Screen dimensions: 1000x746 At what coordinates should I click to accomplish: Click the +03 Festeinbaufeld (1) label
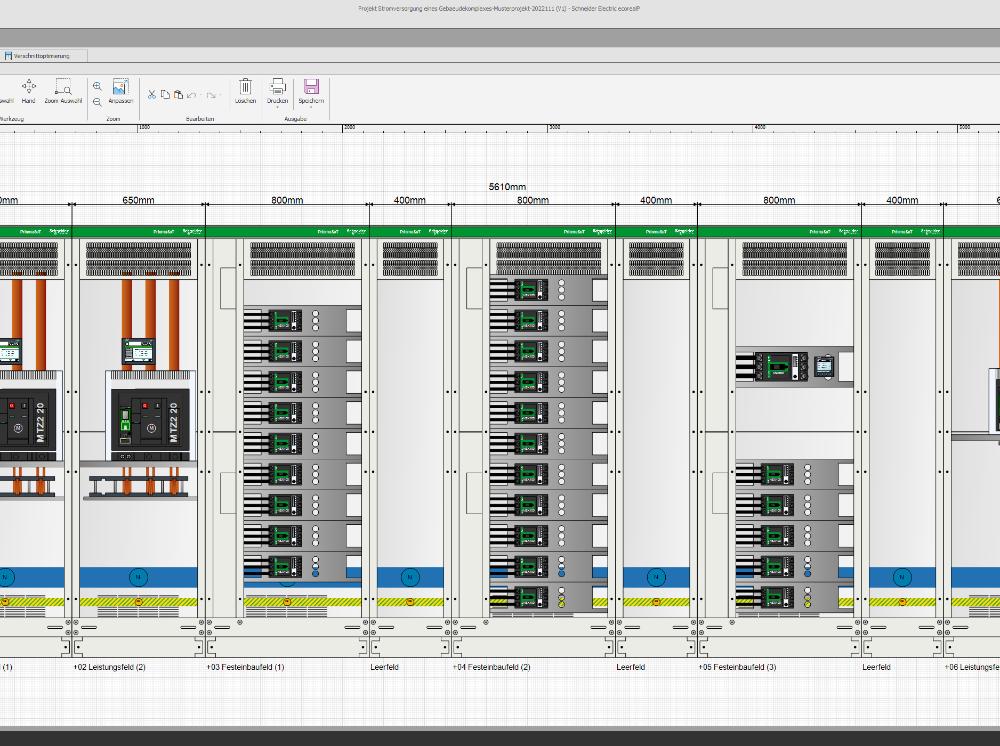245,668
